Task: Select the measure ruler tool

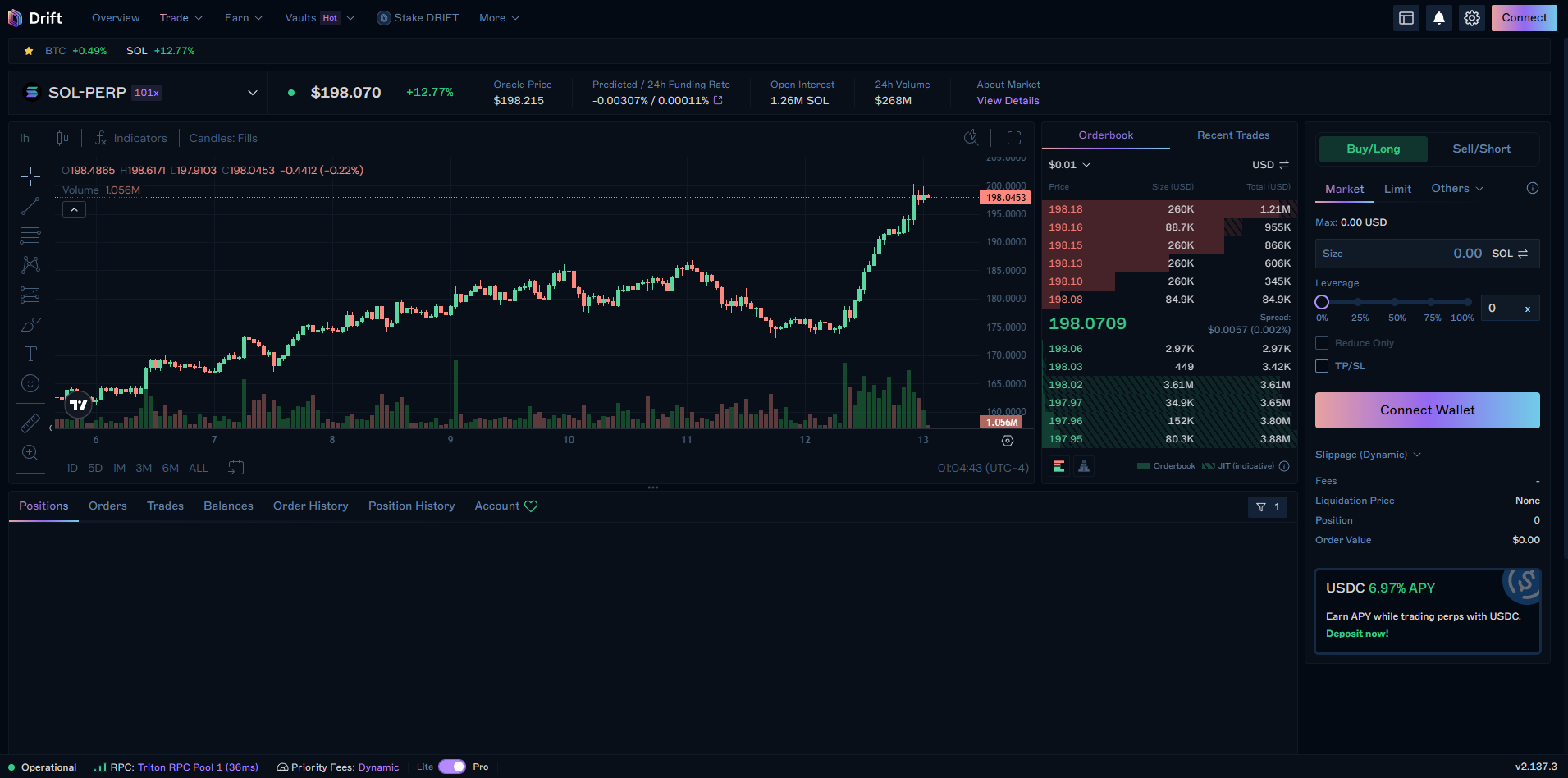Action: pyautogui.click(x=30, y=423)
